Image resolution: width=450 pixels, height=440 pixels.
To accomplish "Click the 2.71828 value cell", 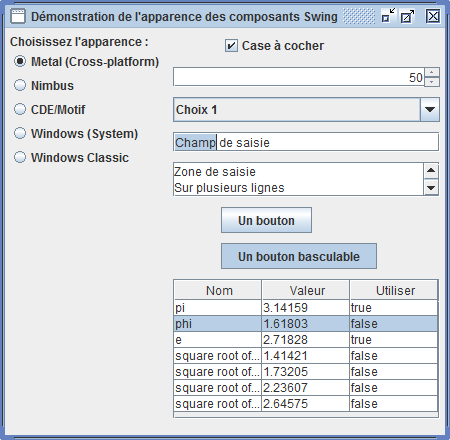I will (306, 340).
